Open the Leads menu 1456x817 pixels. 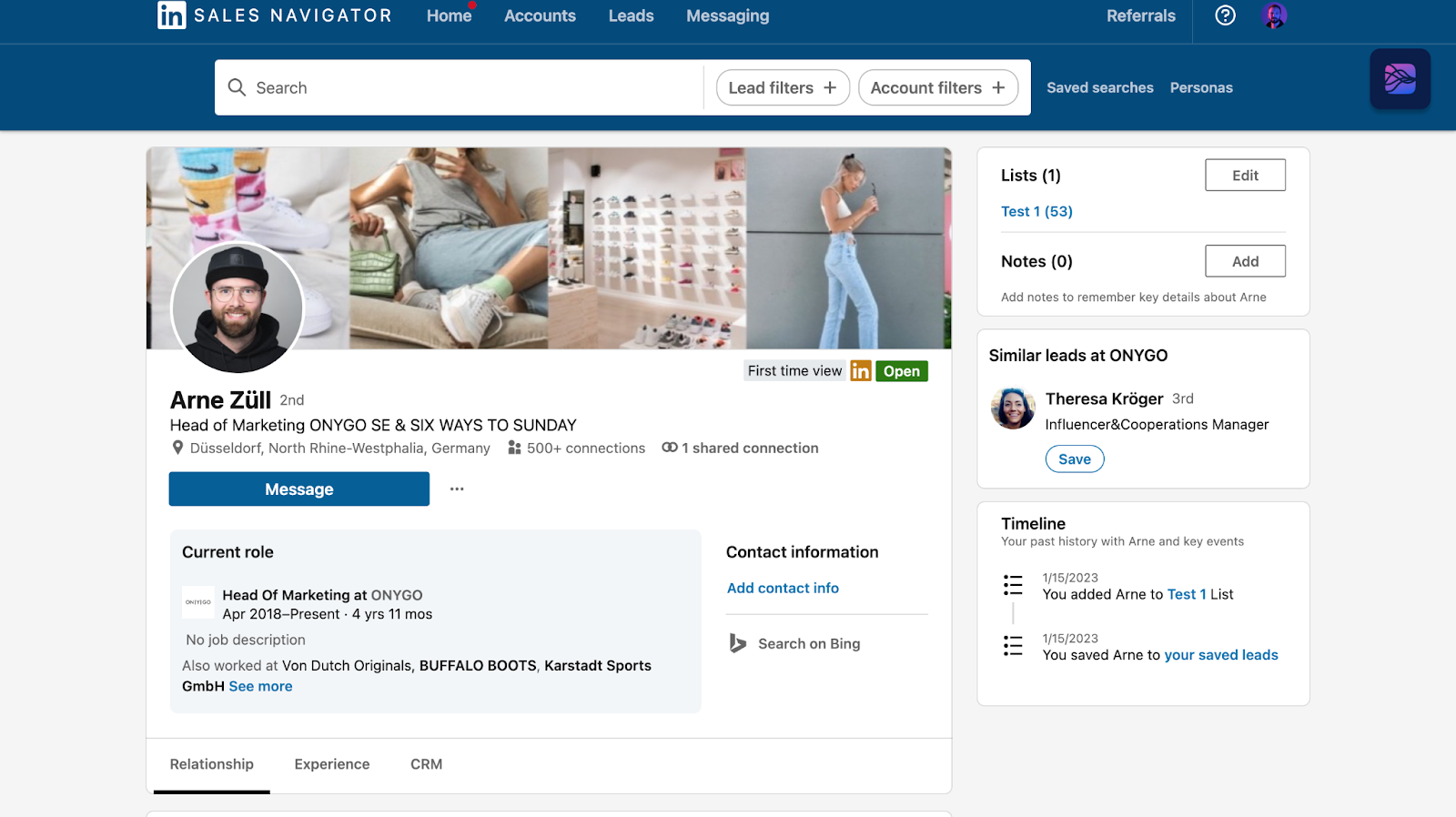click(x=632, y=15)
